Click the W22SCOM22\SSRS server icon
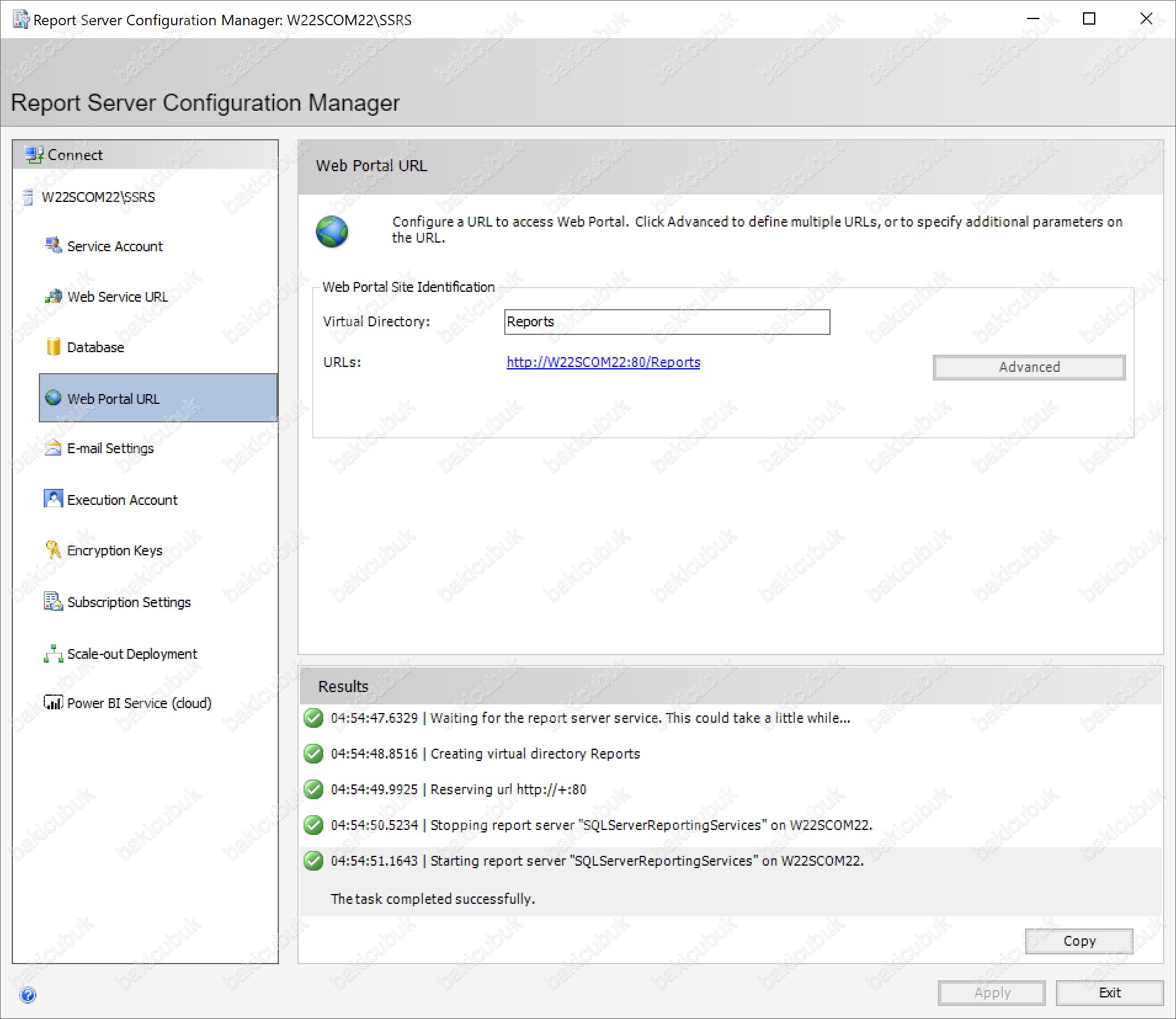Image resolution: width=1176 pixels, height=1019 pixels. [28, 197]
